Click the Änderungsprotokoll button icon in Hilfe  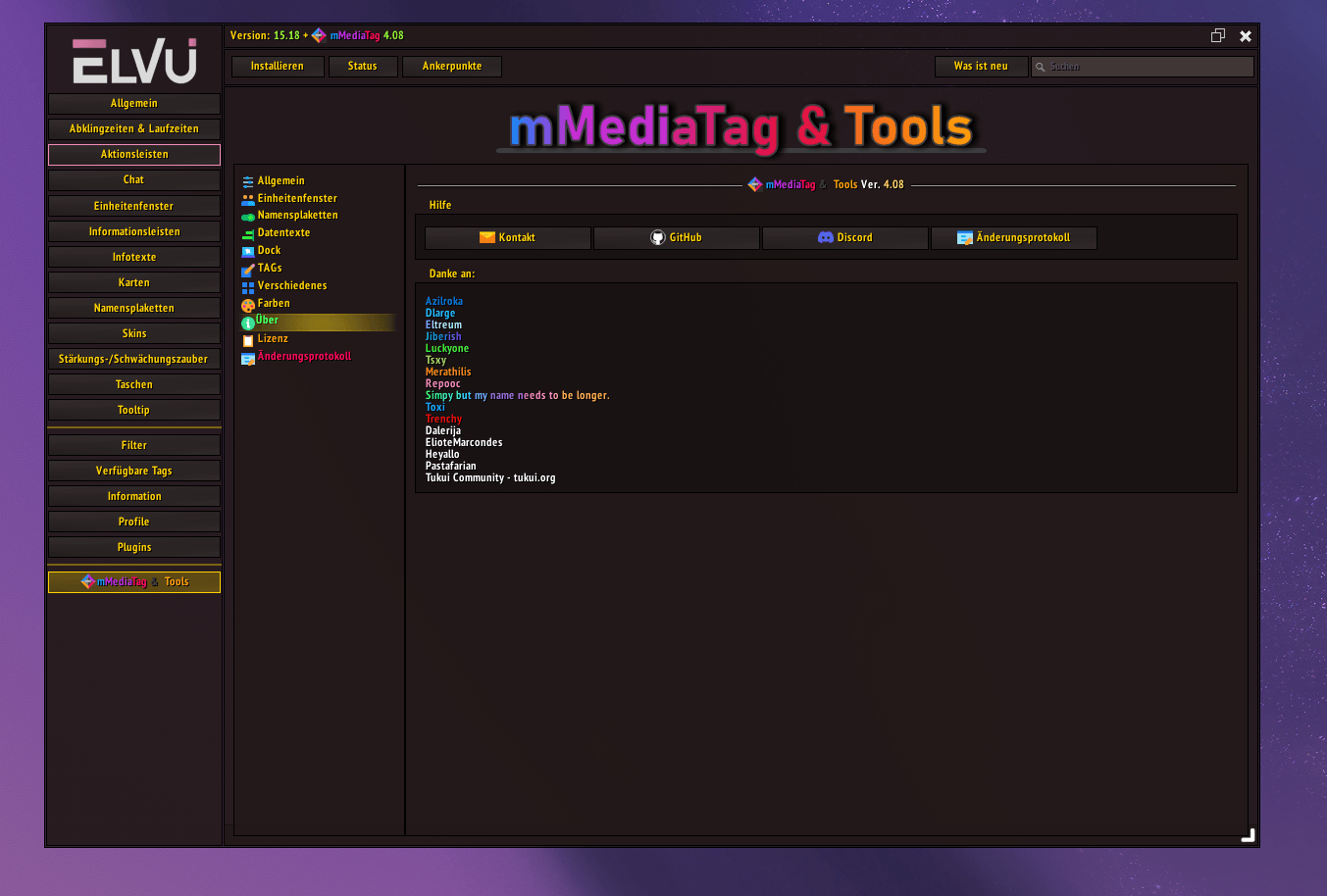(x=965, y=237)
